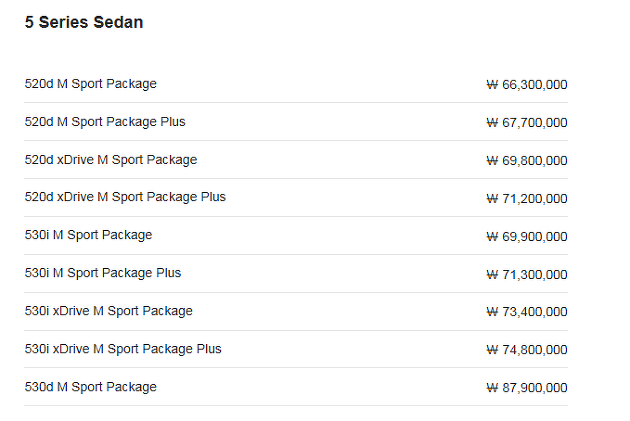Select 530i xDrive M Sport Package Plus

pos(123,349)
